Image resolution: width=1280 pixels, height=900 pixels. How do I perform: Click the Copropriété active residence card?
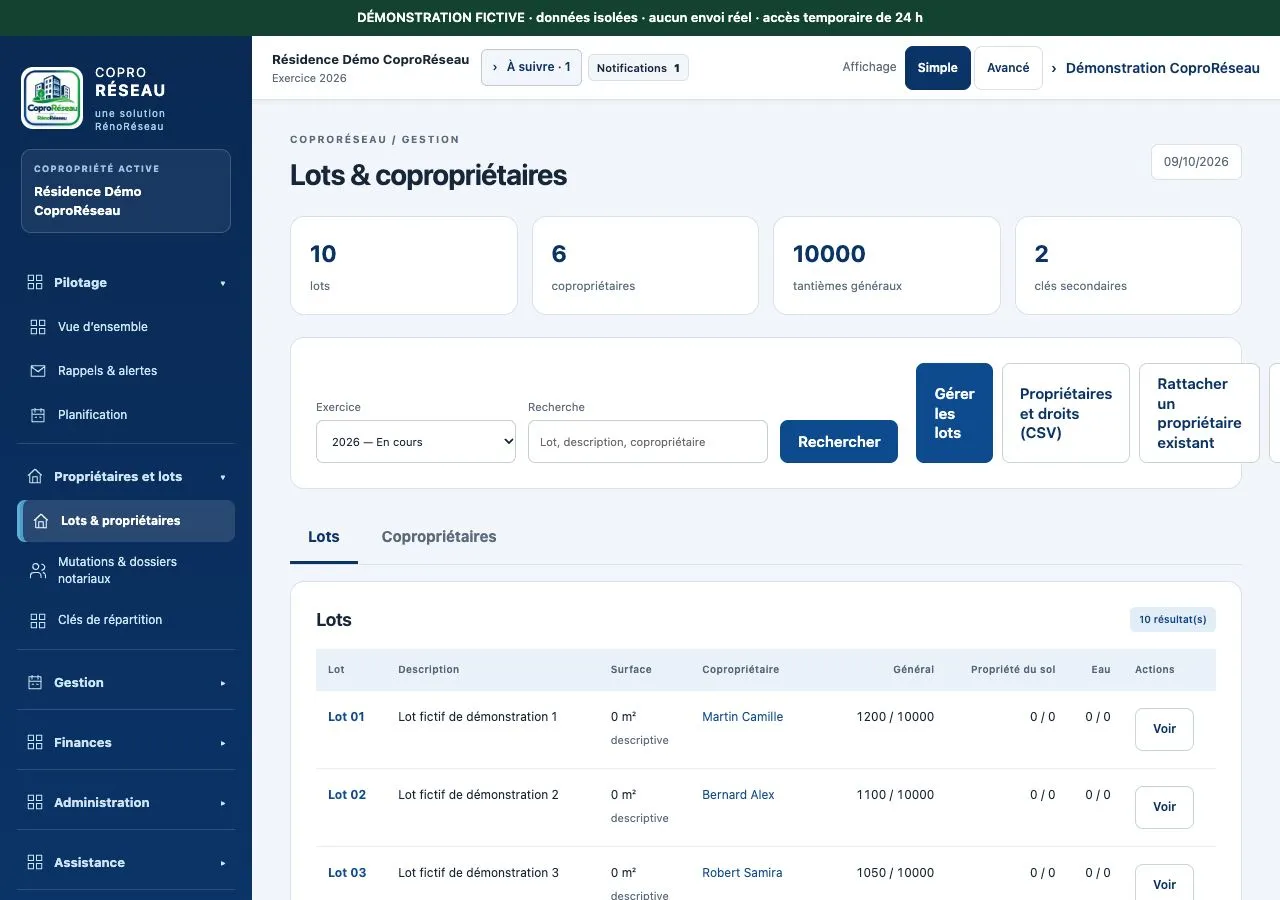click(x=126, y=191)
